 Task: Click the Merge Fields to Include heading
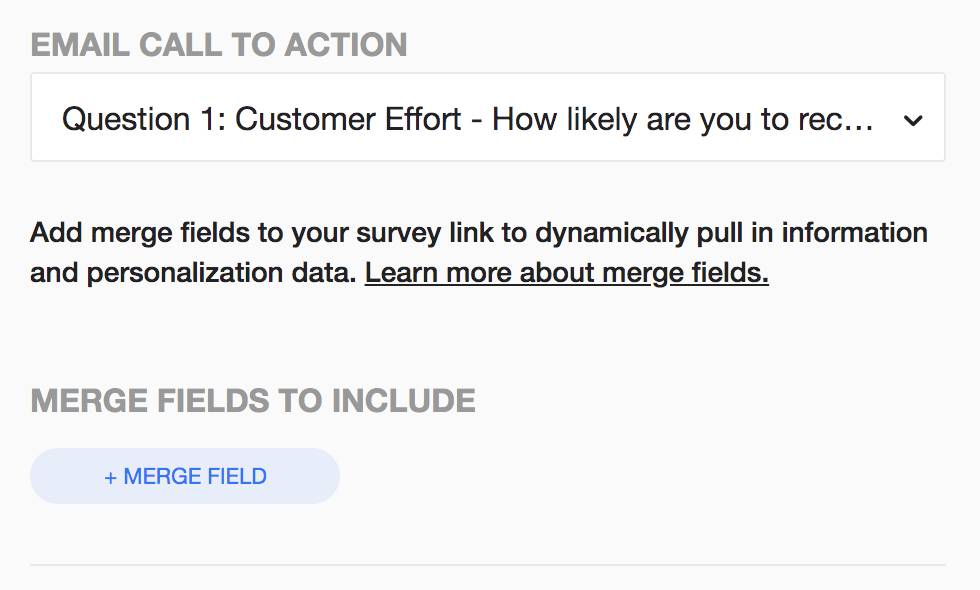pyautogui.click(x=253, y=401)
